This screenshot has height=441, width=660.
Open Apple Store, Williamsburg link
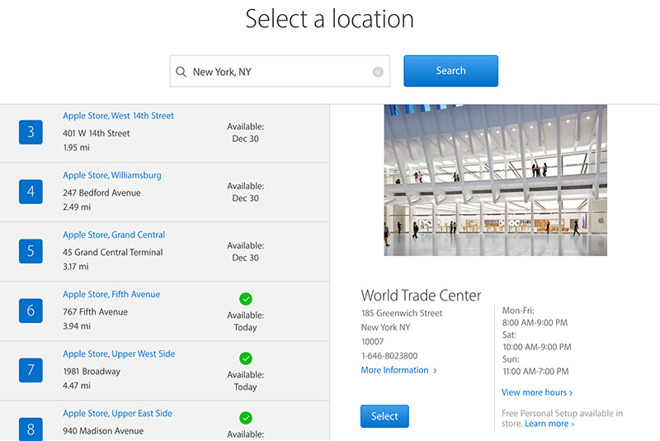click(x=112, y=175)
